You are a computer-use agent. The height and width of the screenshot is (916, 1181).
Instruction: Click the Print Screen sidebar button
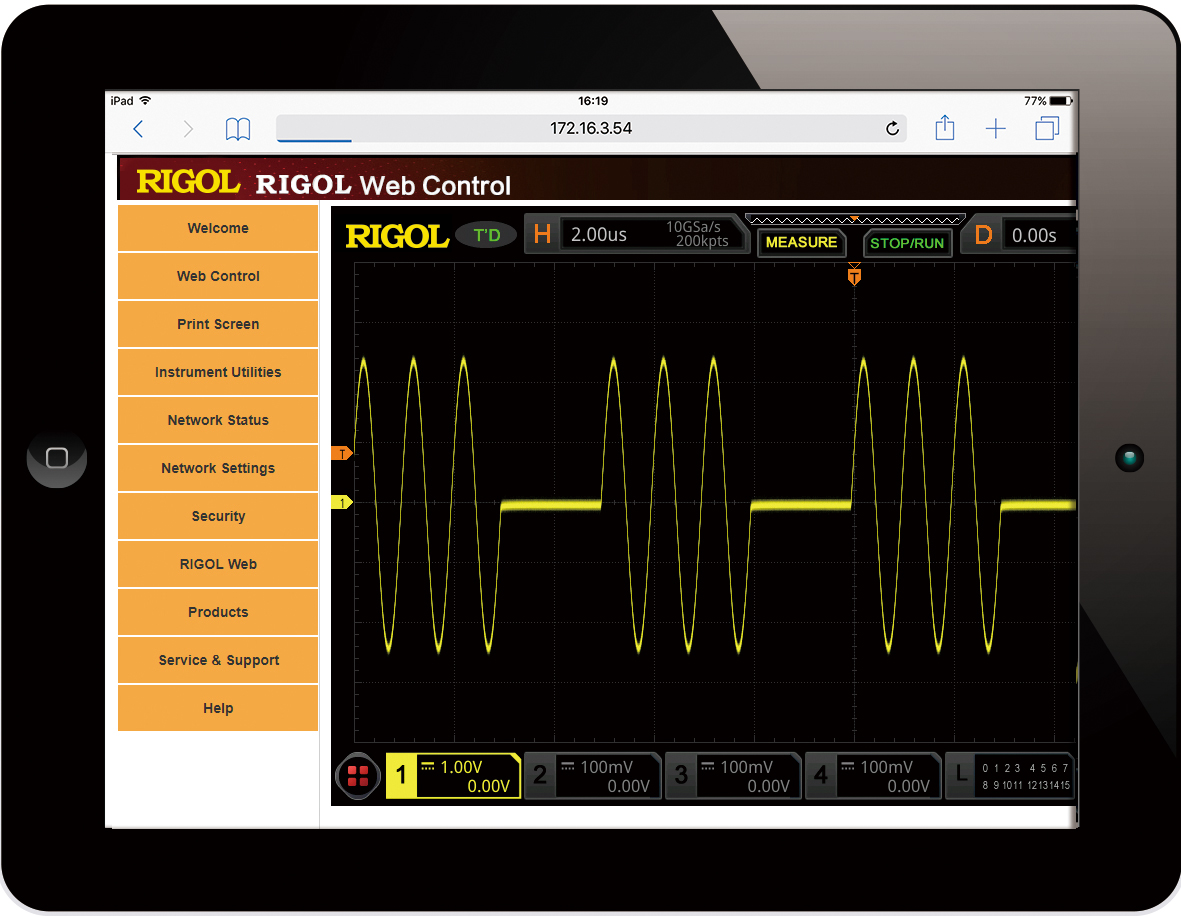point(218,324)
